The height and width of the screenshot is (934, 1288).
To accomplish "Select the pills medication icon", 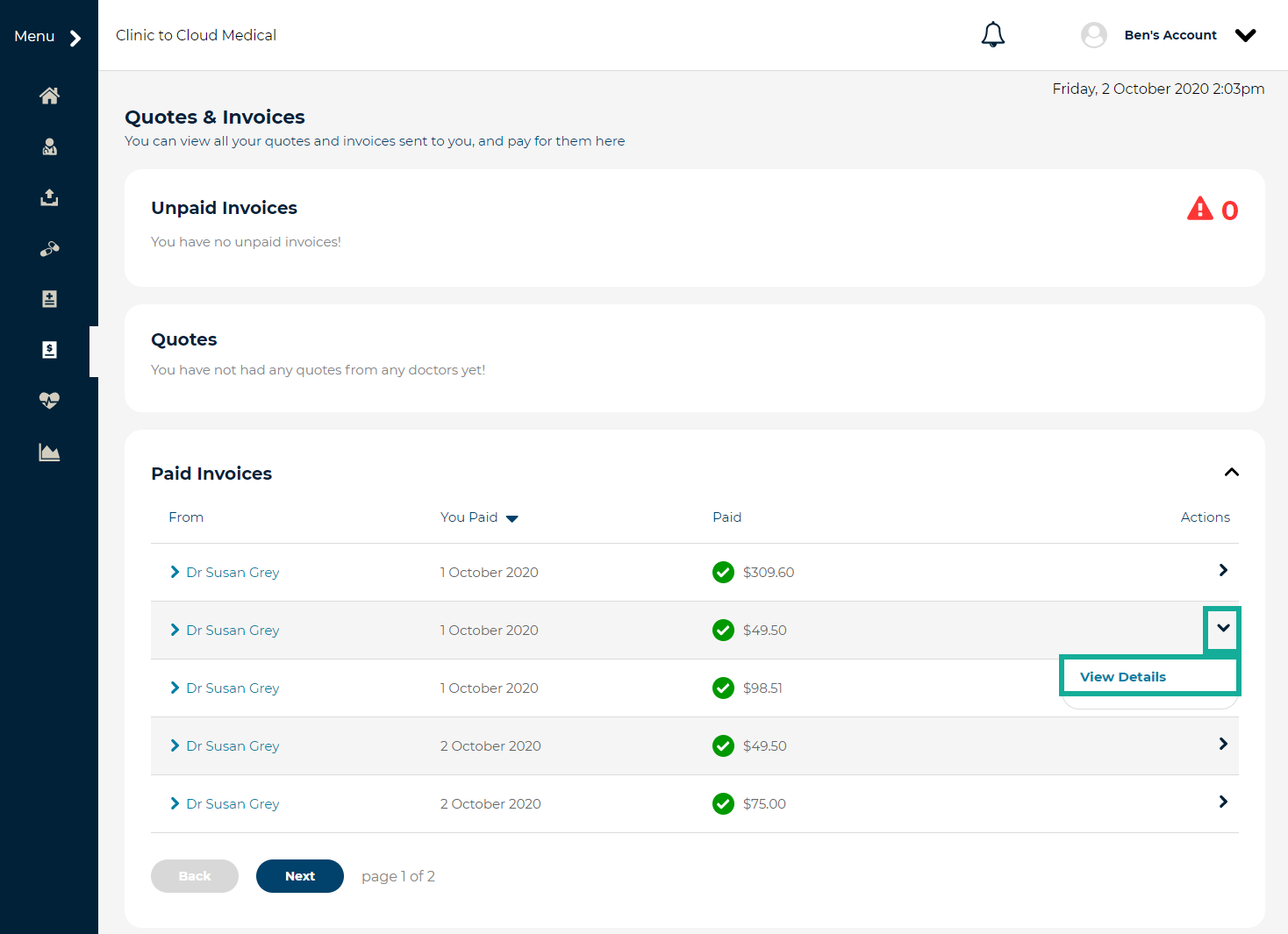I will click(49, 249).
